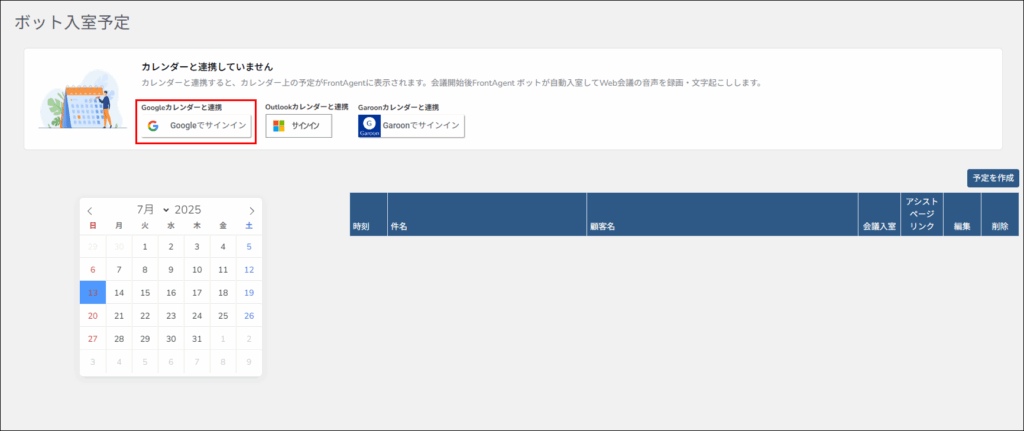Screen dimensions: 1024x431
Task: Click the Outlook サインイン button
Action: pyautogui.click(x=299, y=126)
